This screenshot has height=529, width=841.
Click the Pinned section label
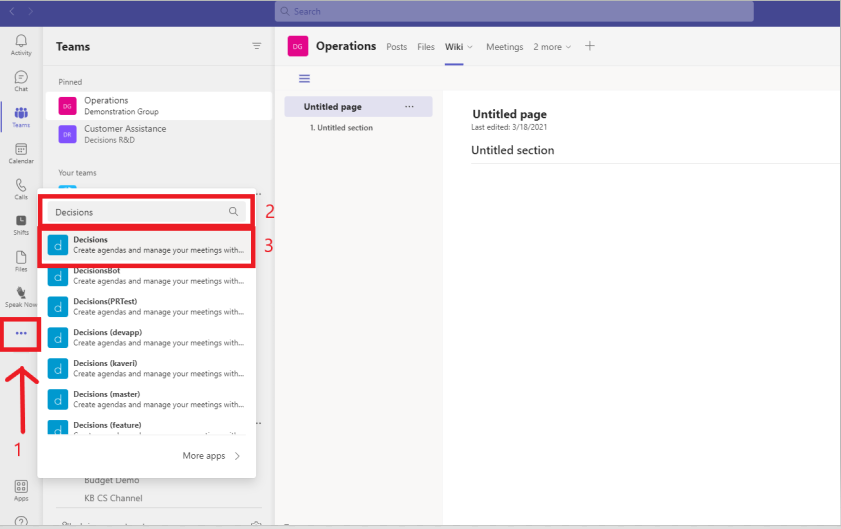(x=70, y=82)
